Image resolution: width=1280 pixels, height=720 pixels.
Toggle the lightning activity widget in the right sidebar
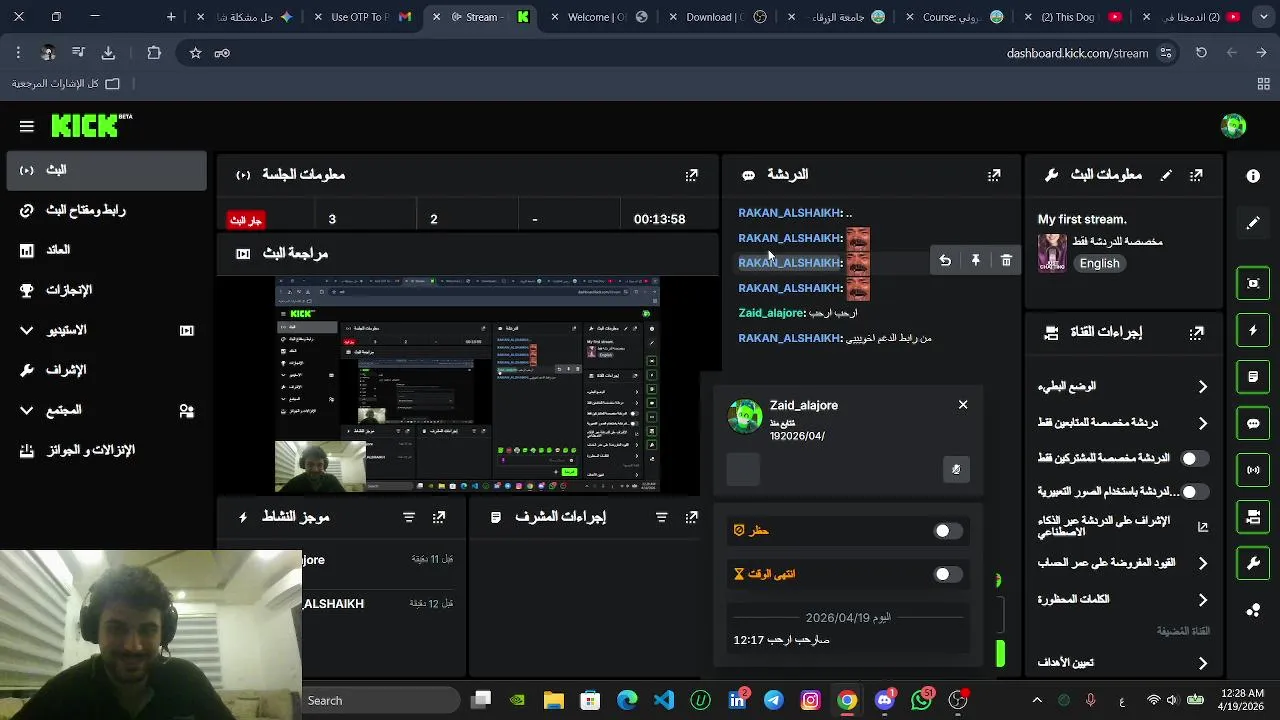[x=1253, y=330]
